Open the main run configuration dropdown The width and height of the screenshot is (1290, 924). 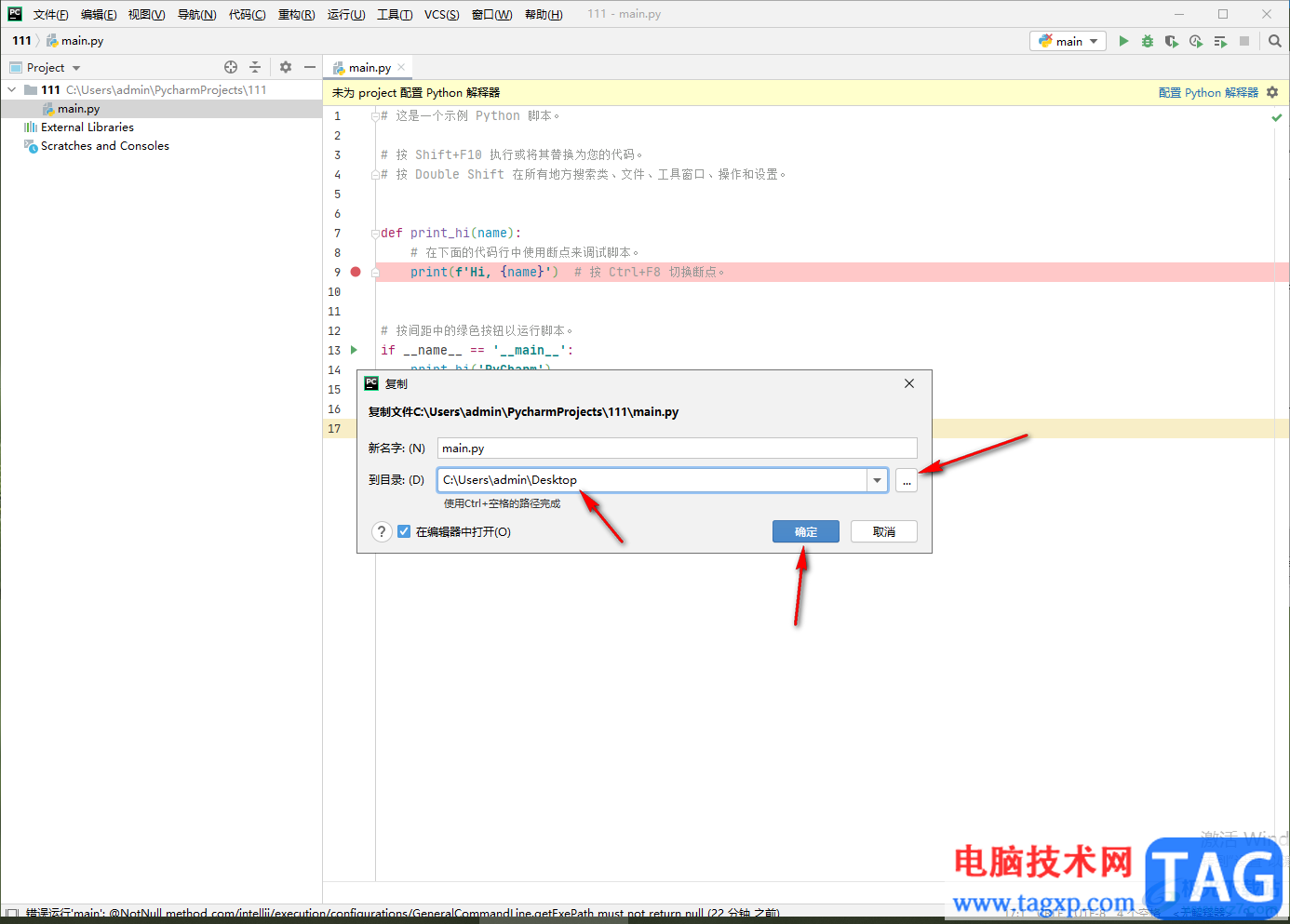(x=1068, y=41)
